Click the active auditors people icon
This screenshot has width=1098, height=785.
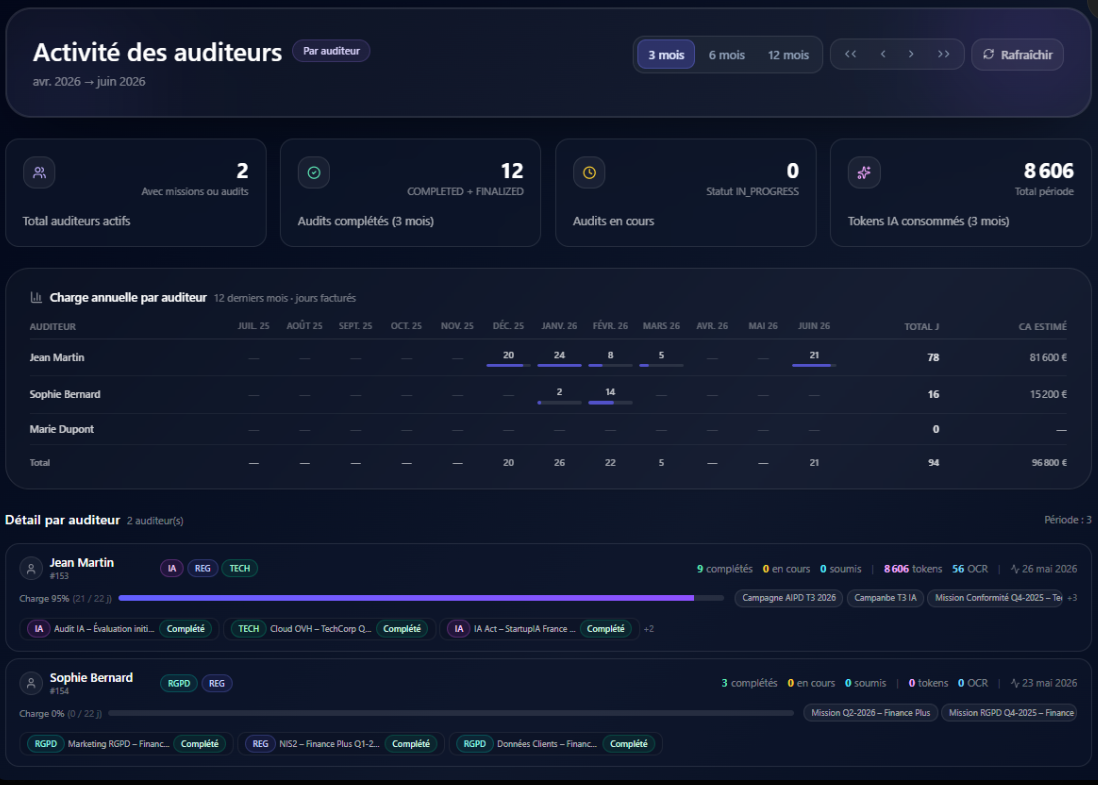(39, 172)
